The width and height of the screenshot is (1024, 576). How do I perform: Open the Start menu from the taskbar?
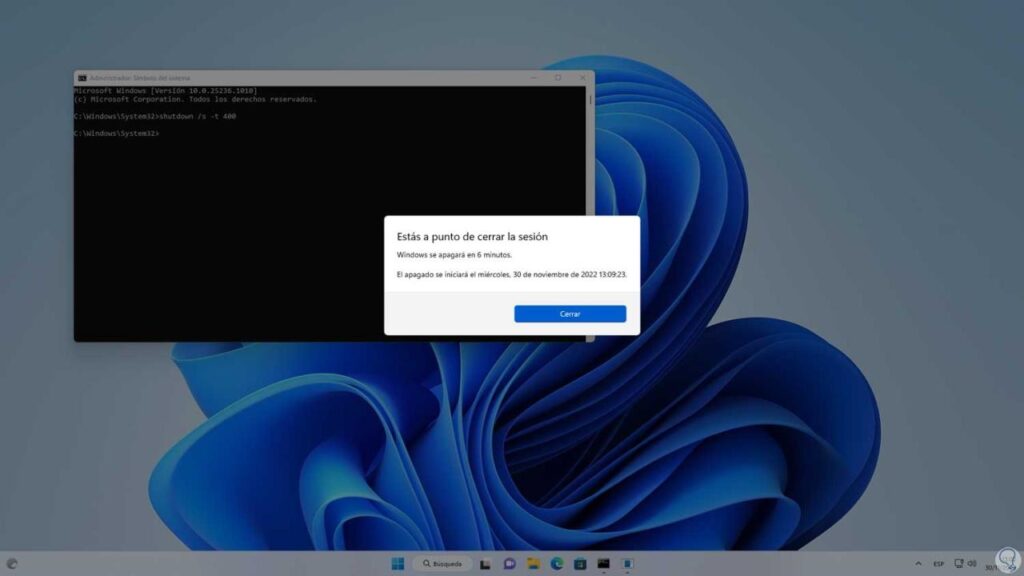pos(397,563)
